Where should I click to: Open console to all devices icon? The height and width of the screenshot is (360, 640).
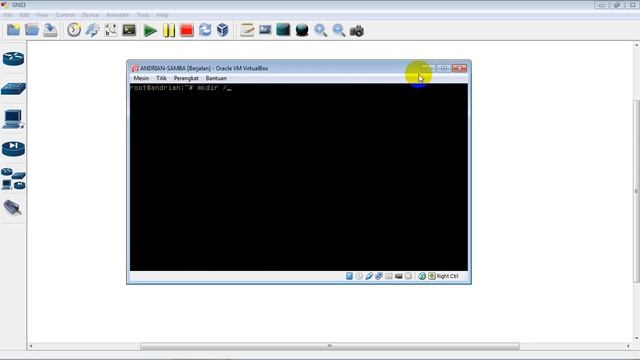pos(129,30)
